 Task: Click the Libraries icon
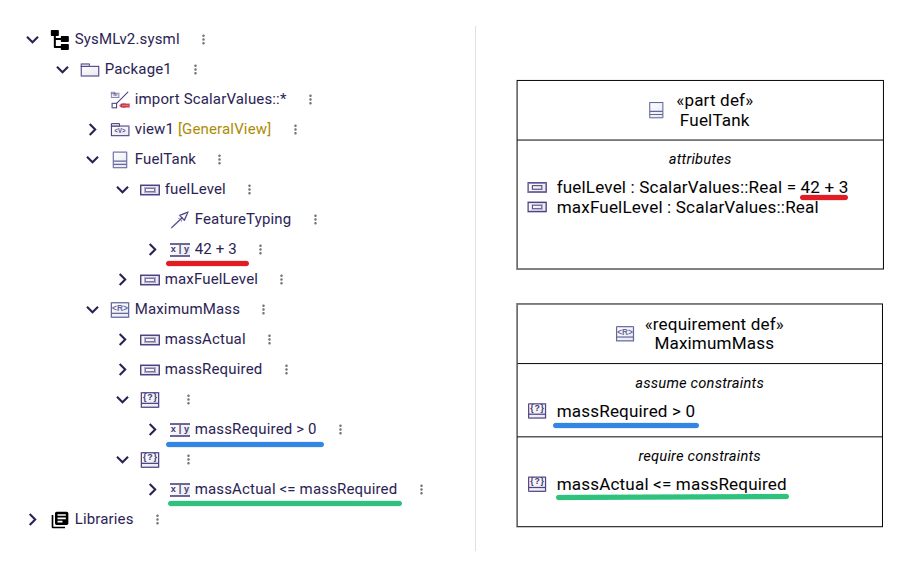(60, 520)
